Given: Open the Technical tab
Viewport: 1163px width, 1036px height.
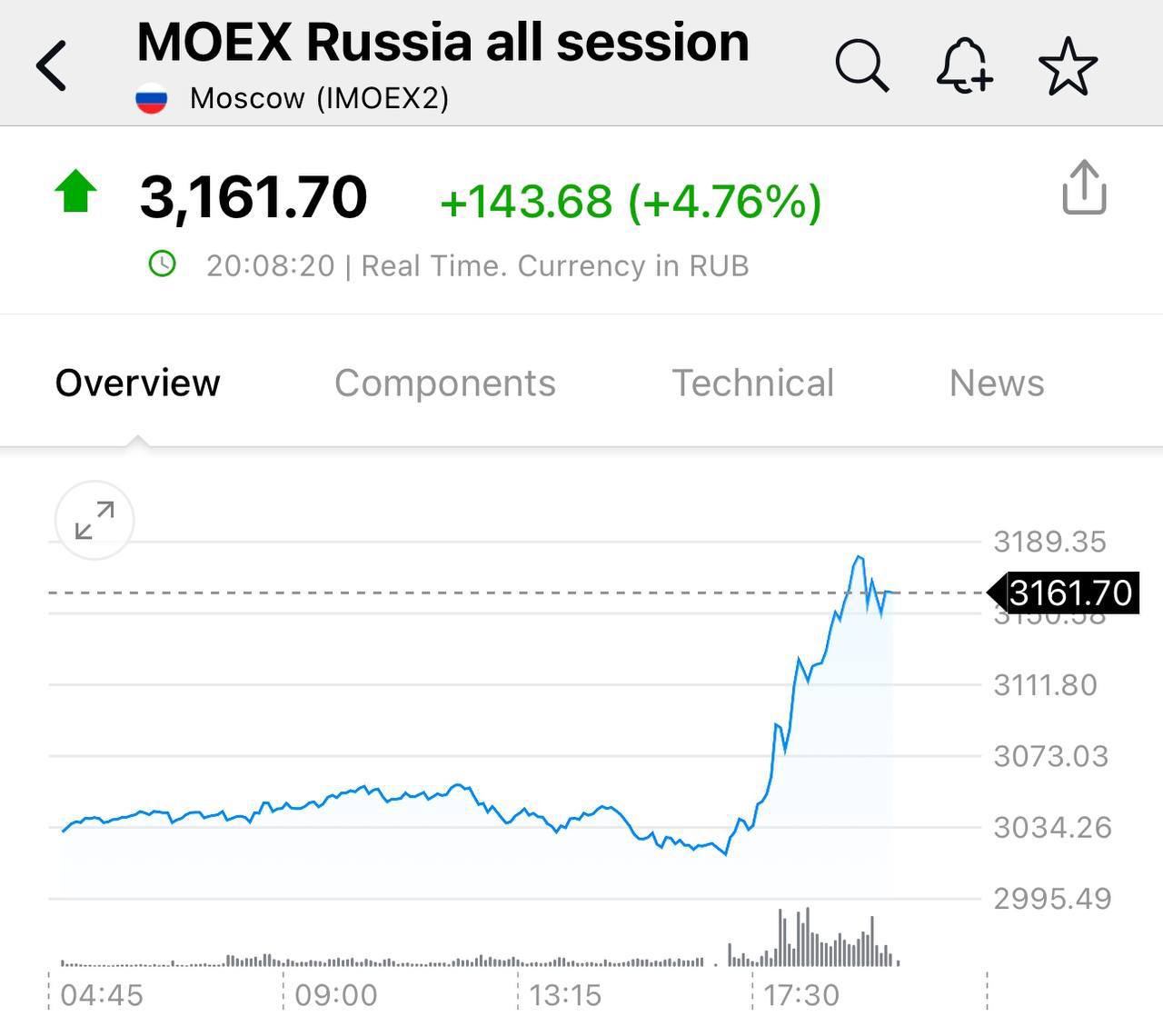Looking at the screenshot, I should pos(752,383).
